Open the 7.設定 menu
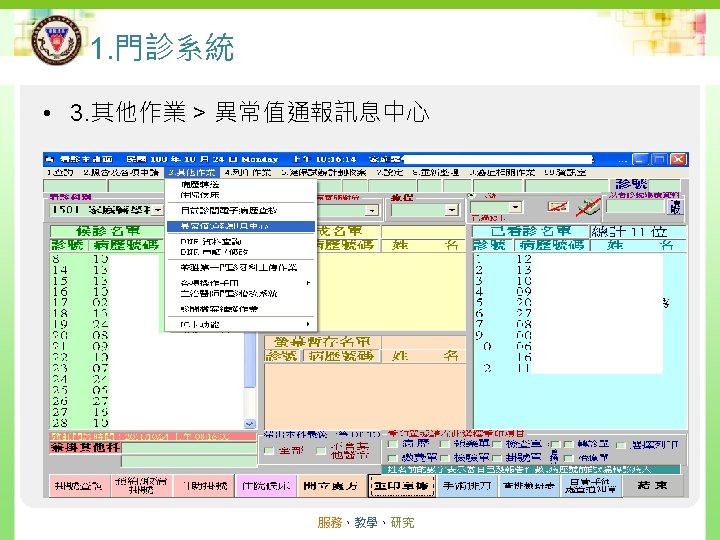The height and width of the screenshot is (540, 720). [389, 173]
